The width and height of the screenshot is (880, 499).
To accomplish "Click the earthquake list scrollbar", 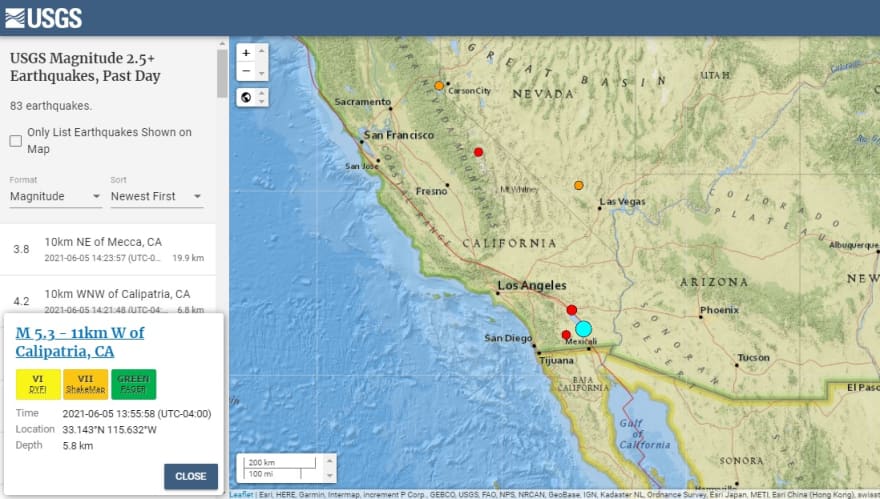I will tap(222, 75).
